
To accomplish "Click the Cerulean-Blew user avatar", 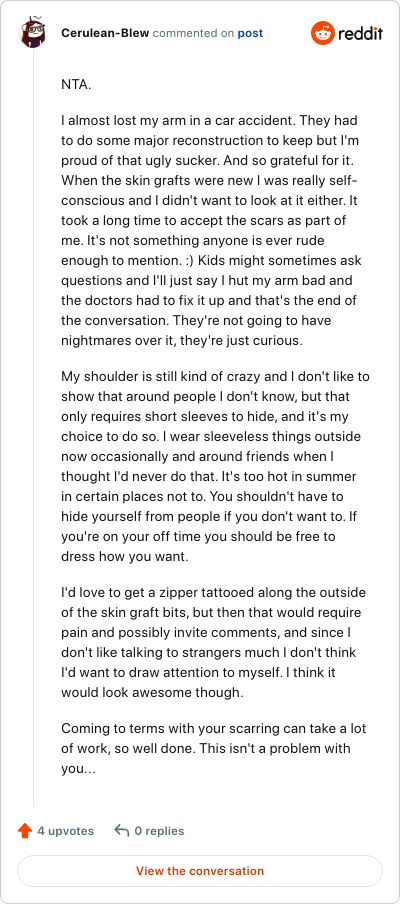I will [x=33, y=33].
